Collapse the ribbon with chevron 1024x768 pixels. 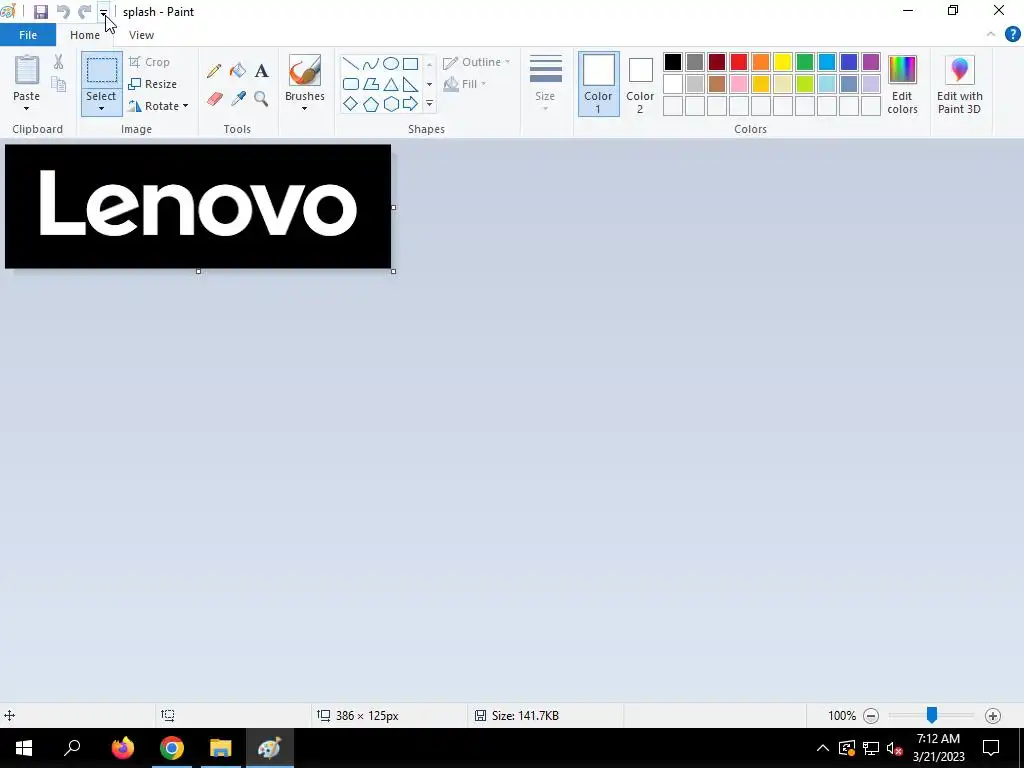click(991, 35)
